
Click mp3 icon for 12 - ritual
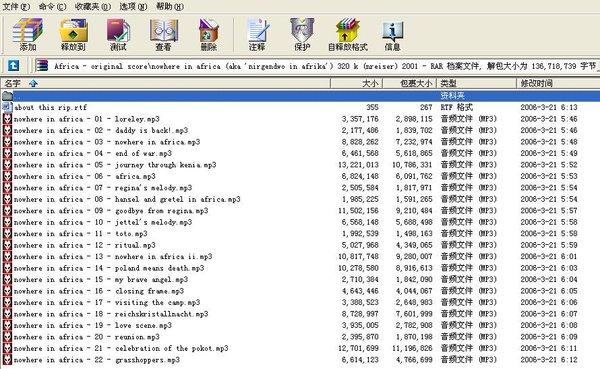click(x=7, y=245)
